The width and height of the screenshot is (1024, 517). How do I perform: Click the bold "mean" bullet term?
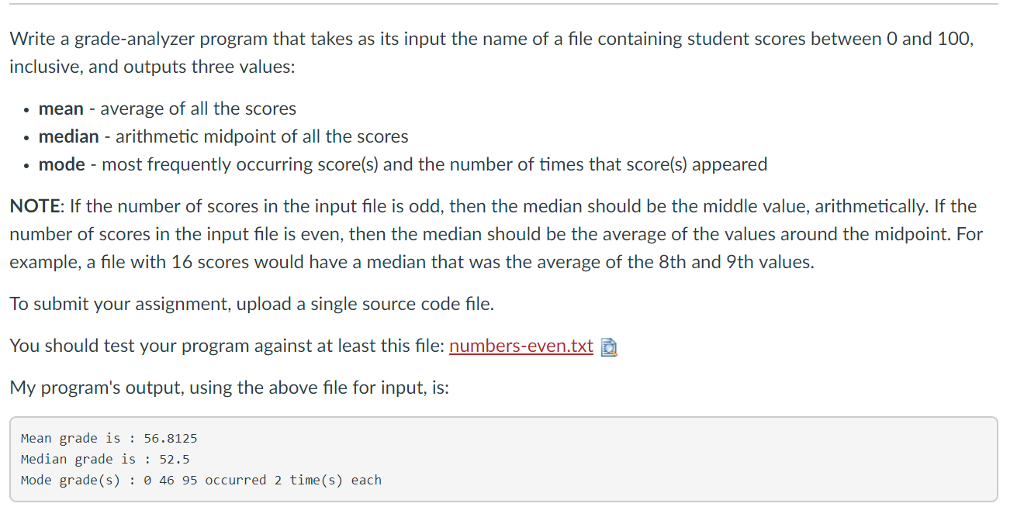click(x=61, y=108)
